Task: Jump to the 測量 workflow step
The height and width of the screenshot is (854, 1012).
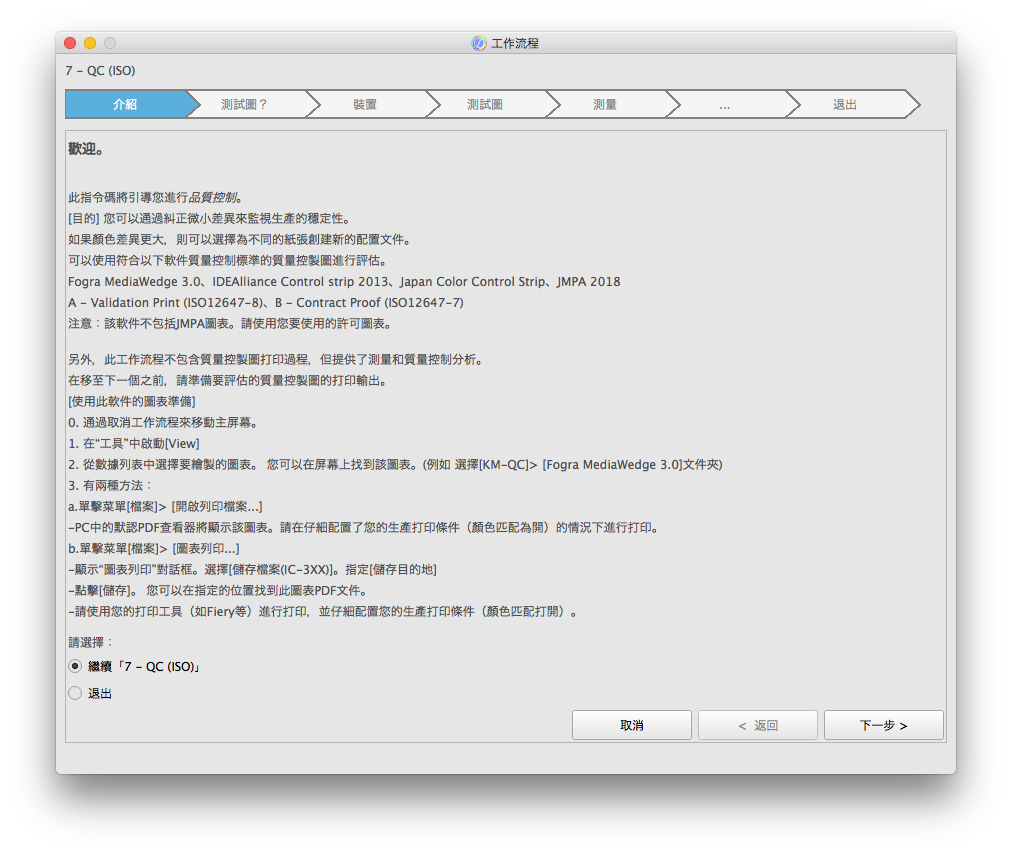Action: [x=605, y=105]
